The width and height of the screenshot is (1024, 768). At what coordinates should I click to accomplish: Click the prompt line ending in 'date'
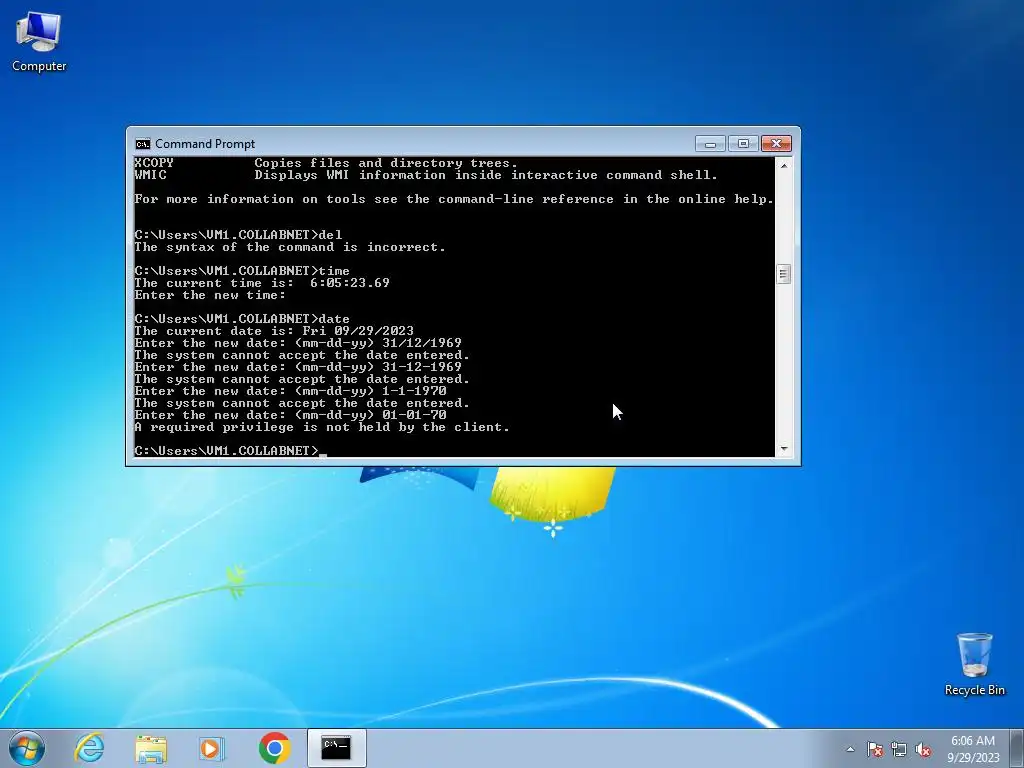tap(242, 319)
